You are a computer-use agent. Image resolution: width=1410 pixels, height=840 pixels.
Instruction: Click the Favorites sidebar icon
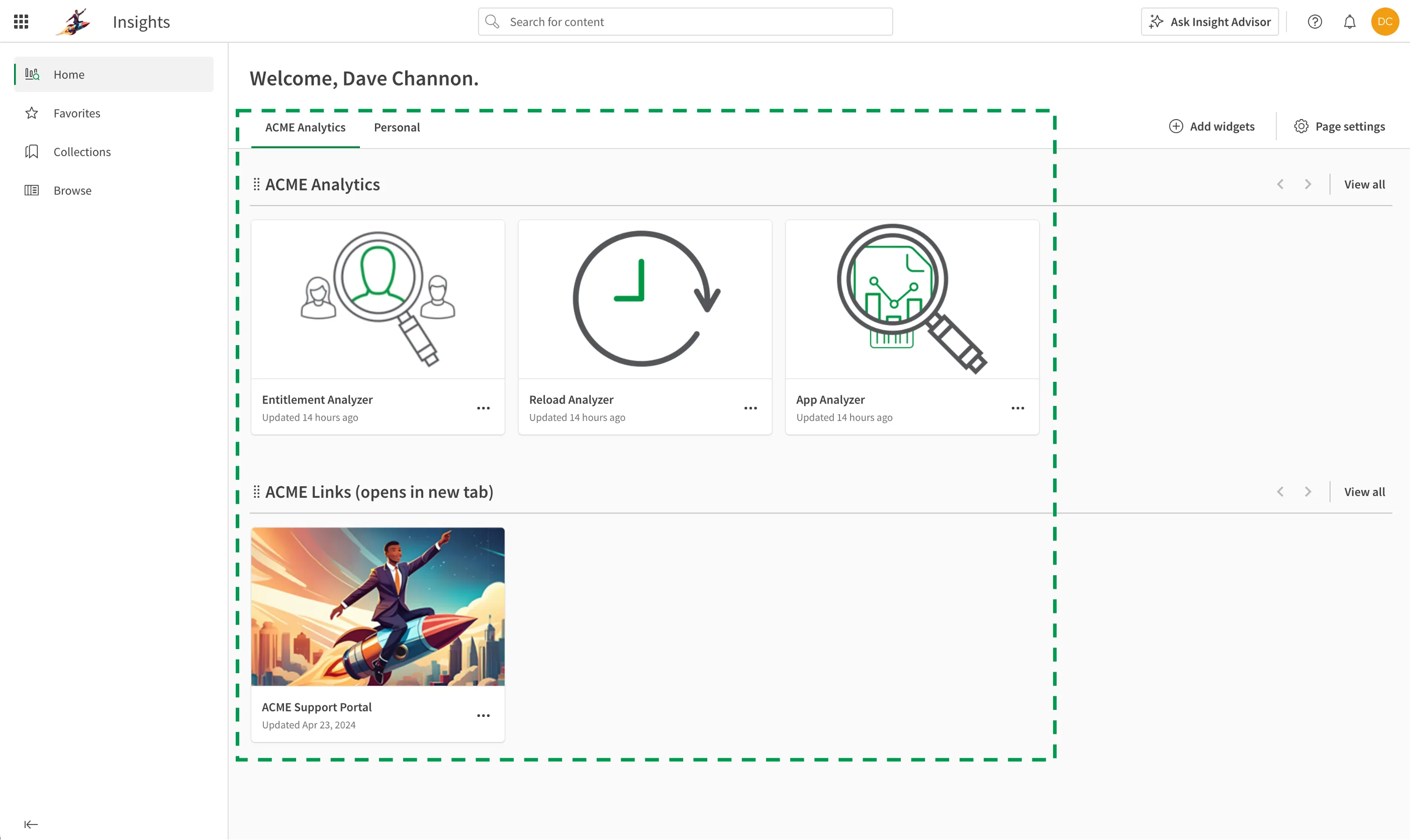pos(32,112)
